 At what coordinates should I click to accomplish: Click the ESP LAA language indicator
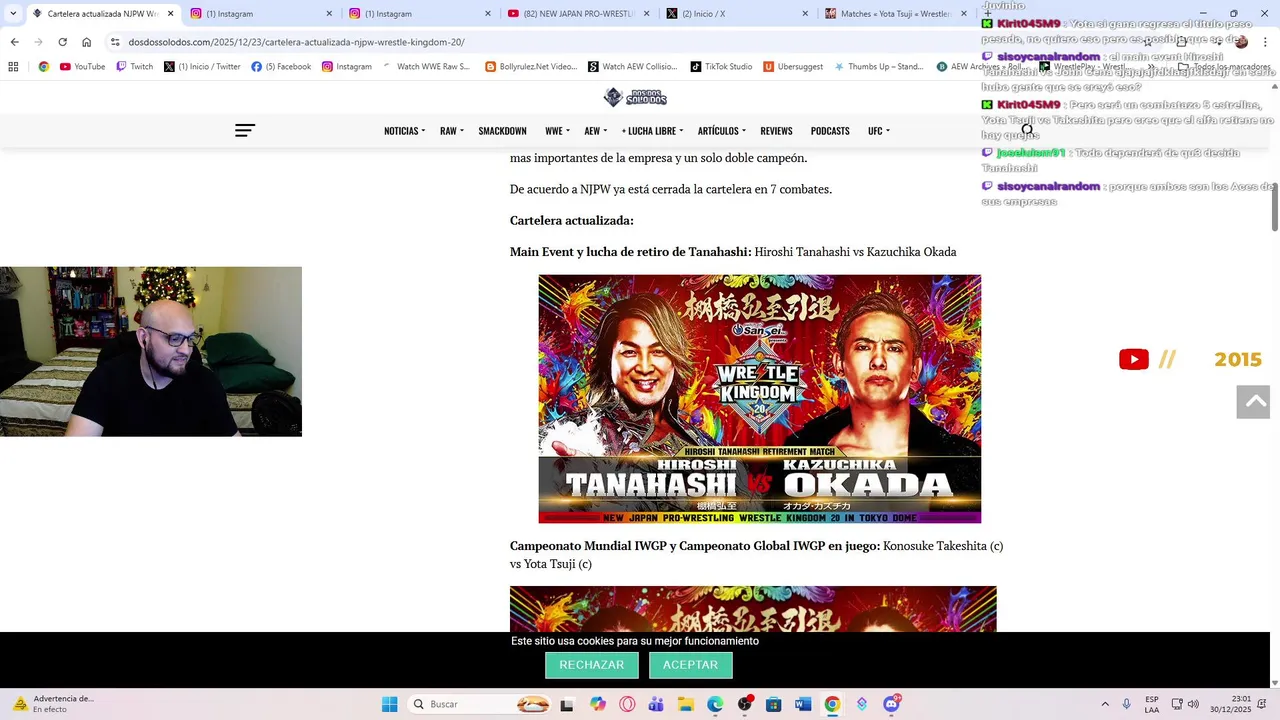click(1152, 704)
